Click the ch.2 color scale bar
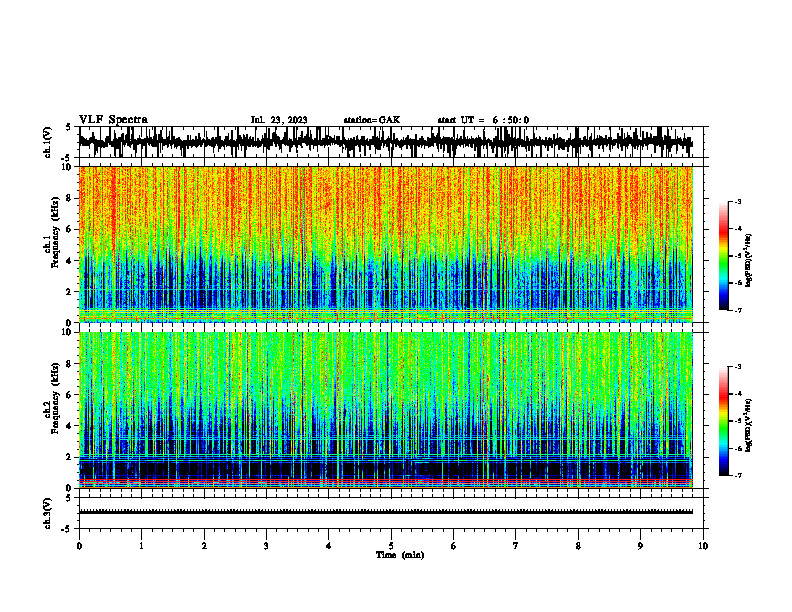The height and width of the screenshot is (612, 792). (x=724, y=421)
